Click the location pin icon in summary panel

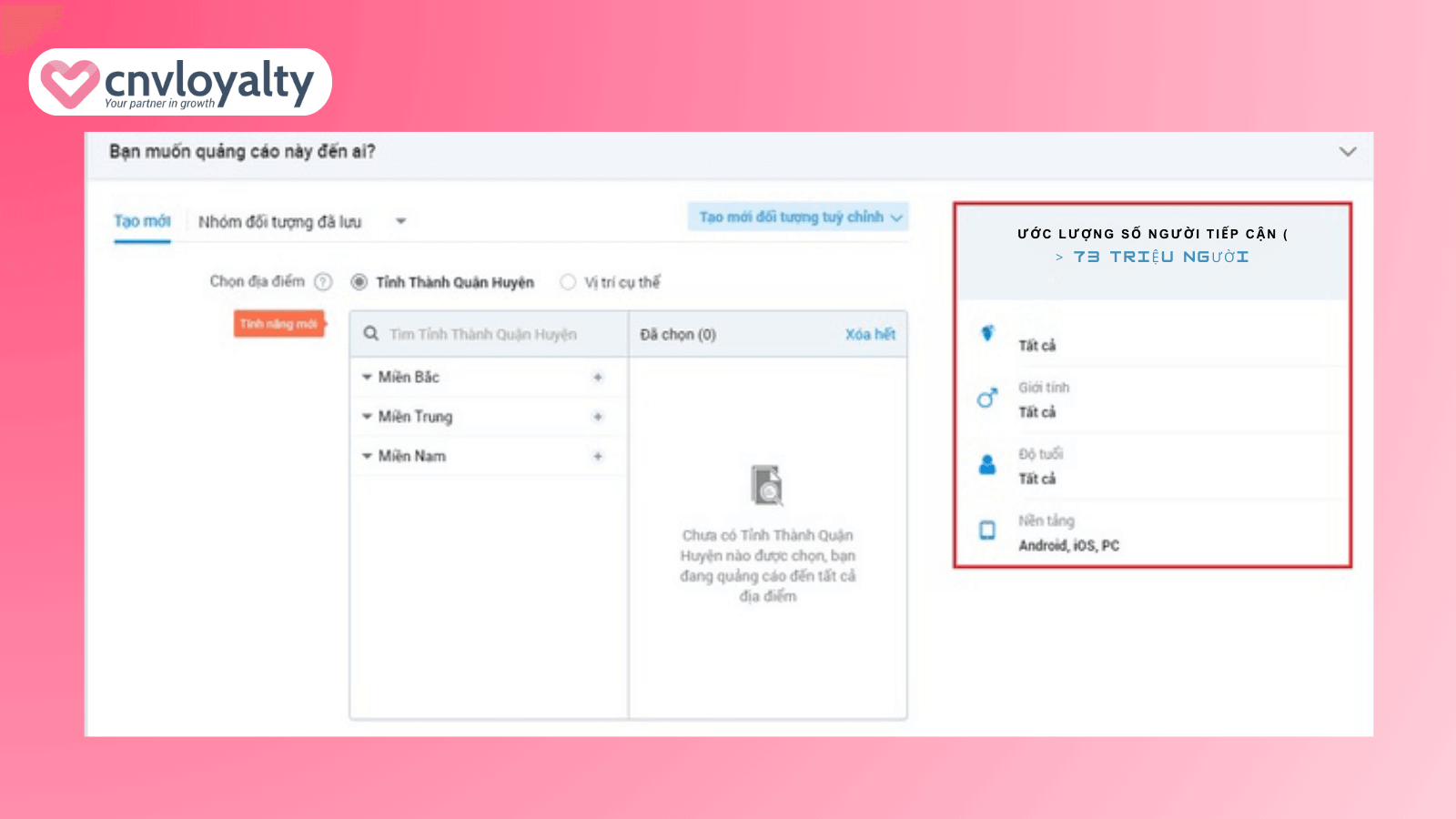pyautogui.click(x=986, y=334)
